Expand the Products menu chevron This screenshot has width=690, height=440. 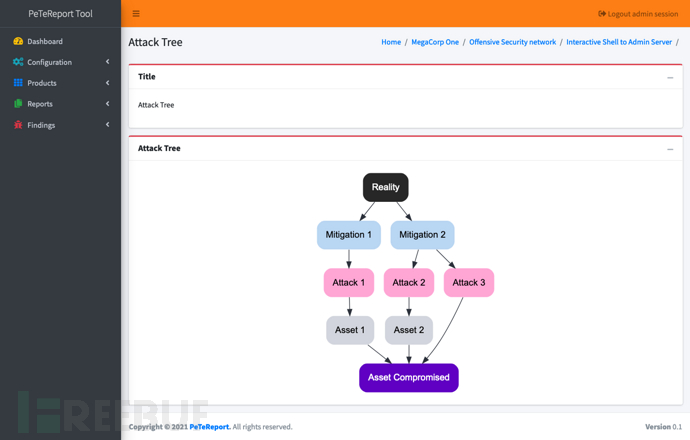point(108,83)
